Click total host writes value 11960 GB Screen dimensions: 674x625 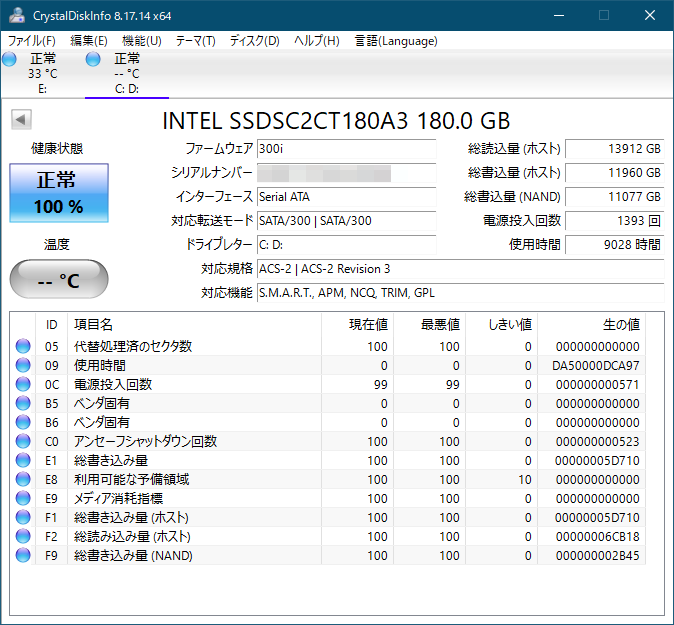(x=615, y=173)
